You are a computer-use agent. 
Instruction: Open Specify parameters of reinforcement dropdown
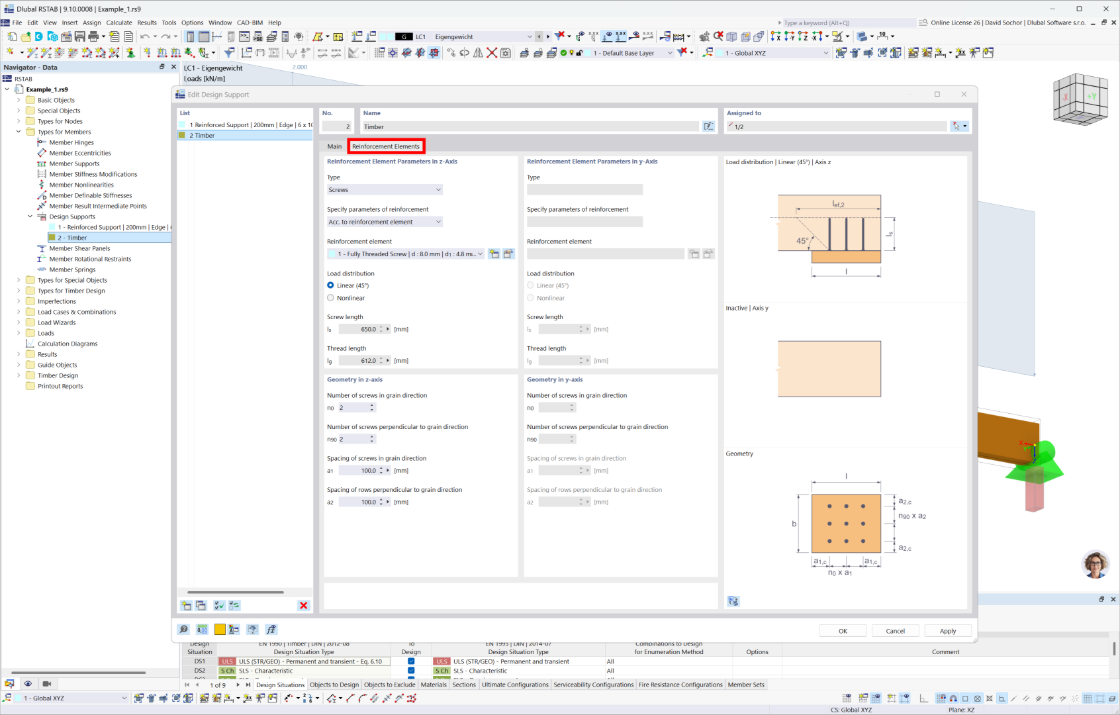click(385, 222)
